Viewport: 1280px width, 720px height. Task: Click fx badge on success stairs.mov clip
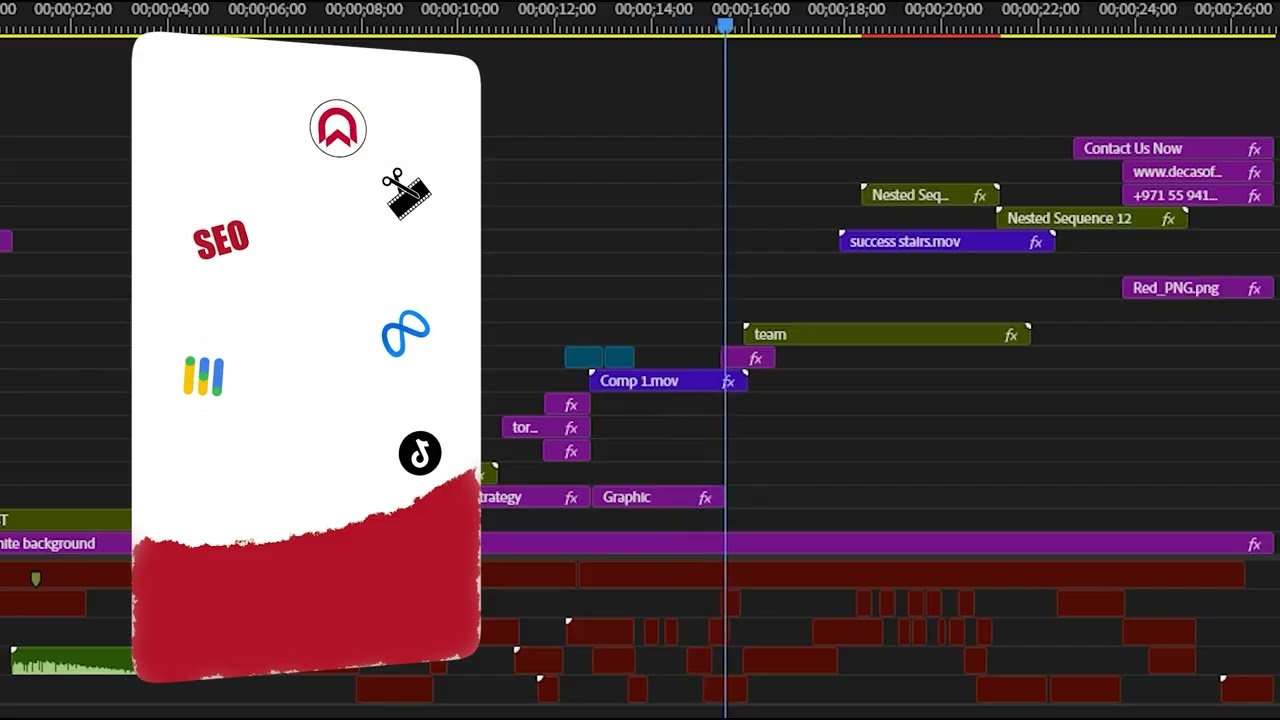click(1036, 242)
